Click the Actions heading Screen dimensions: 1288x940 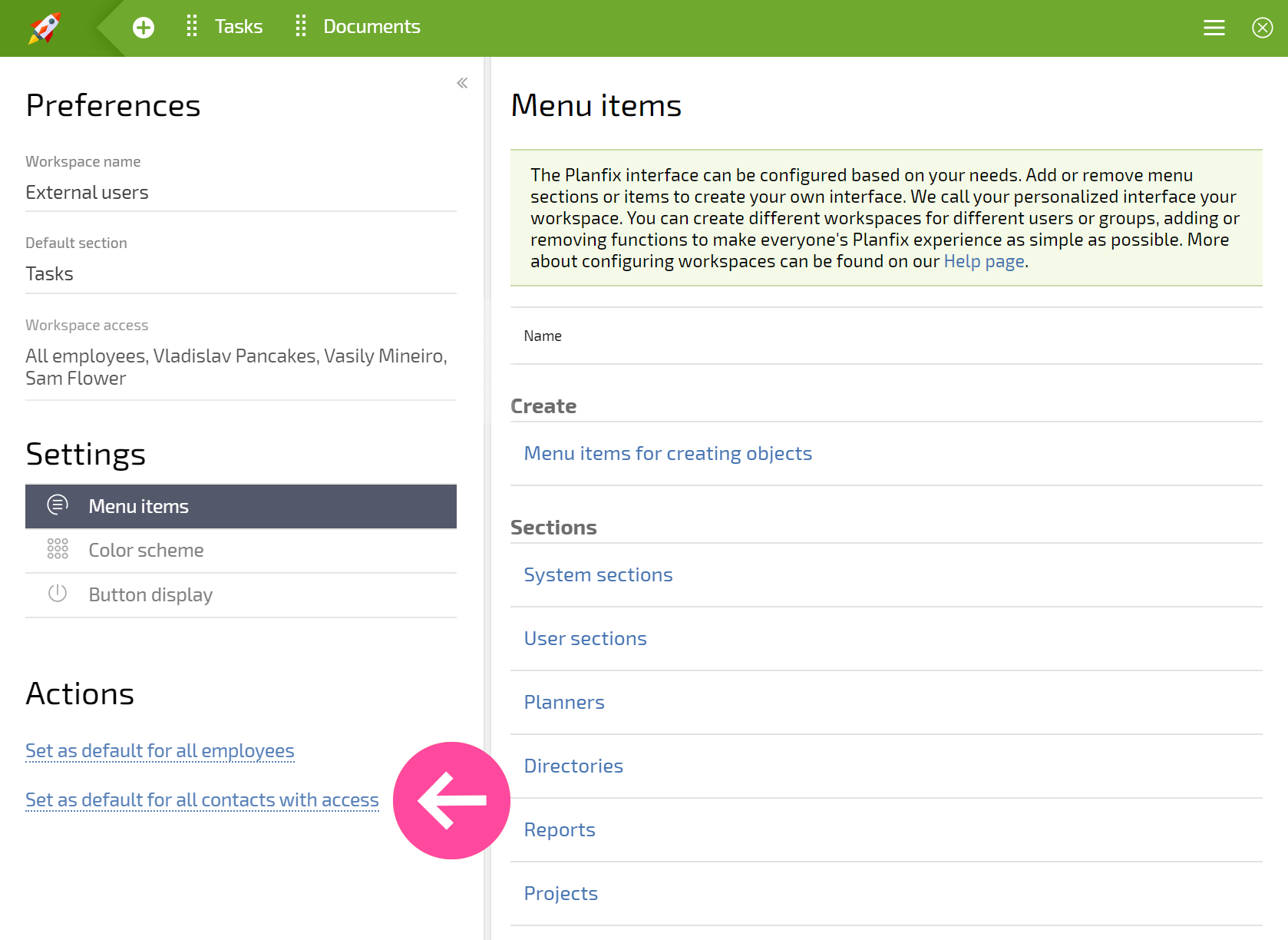80,693
